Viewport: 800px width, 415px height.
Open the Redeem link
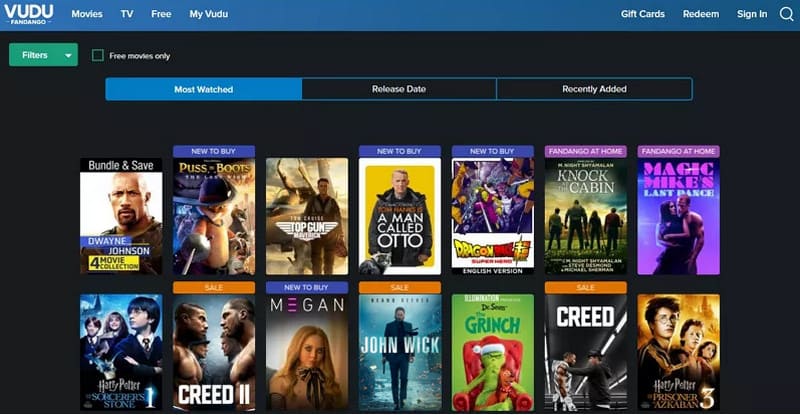(x=701, y=14)
